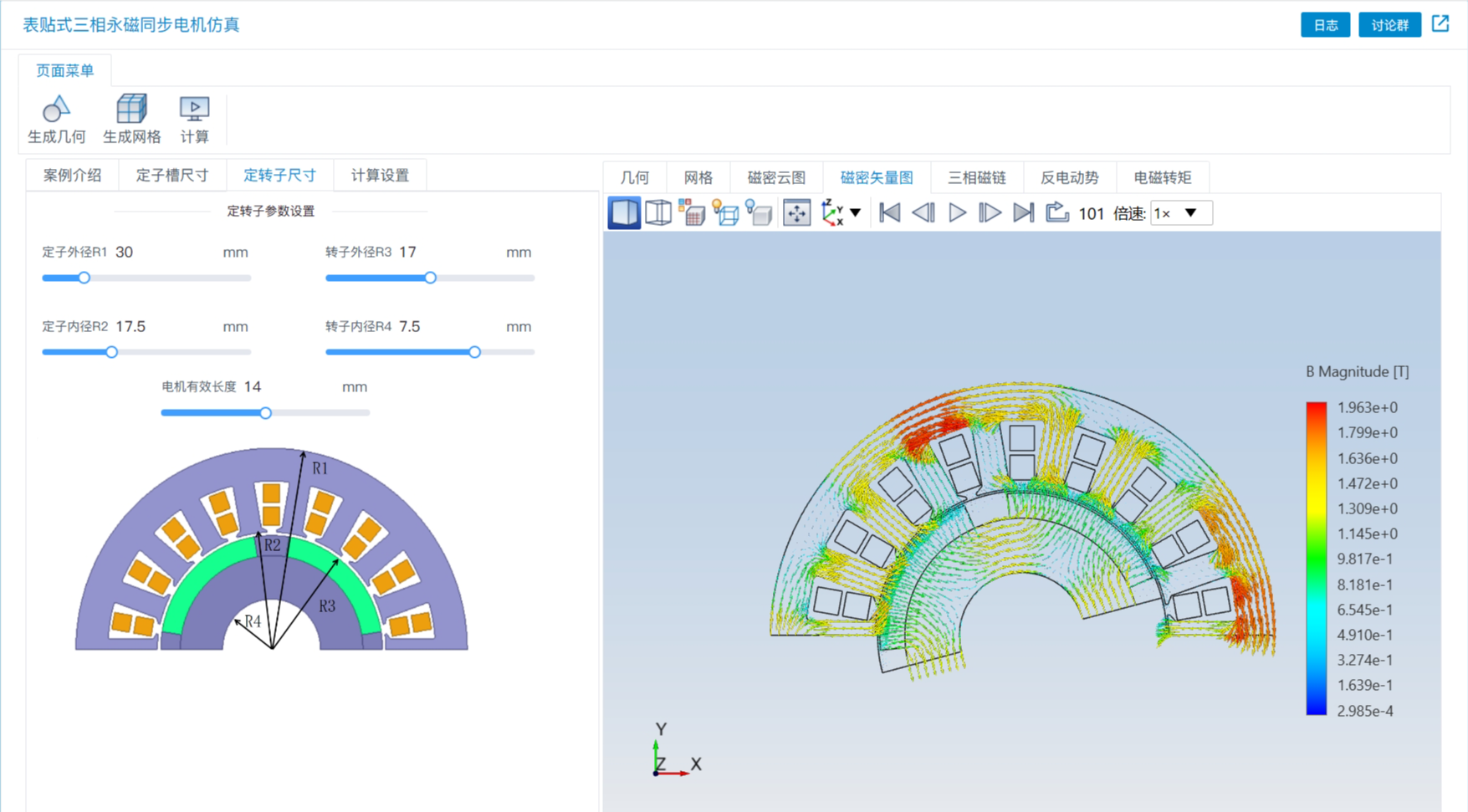This screenshot has height=812, width=1468.
Task: Click the open-in-new-window icon
Action: pos(1440,24)
